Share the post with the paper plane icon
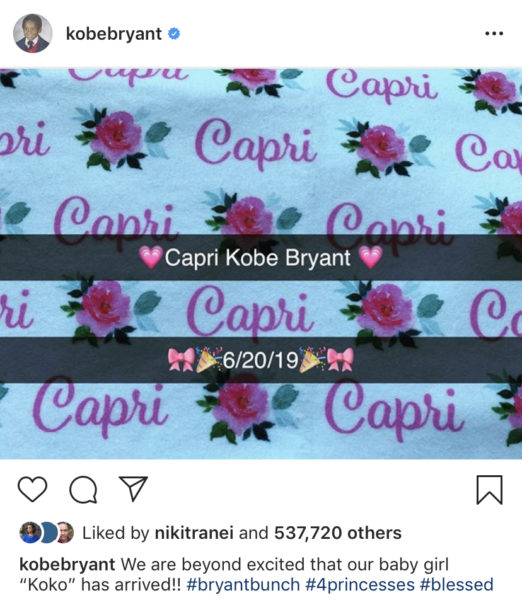This screenshot has height=600, width=522. coord(133,489)
